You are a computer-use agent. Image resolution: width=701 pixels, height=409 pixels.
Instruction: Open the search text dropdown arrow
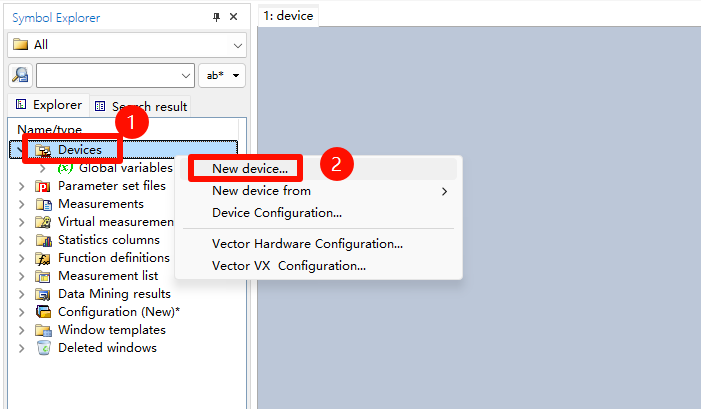pos(186,76)
